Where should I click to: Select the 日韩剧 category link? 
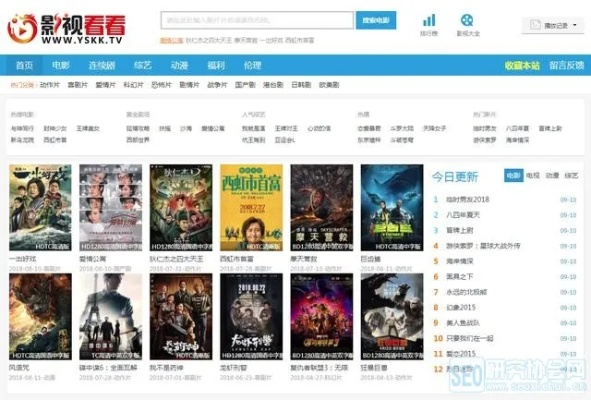click(301, 85)
